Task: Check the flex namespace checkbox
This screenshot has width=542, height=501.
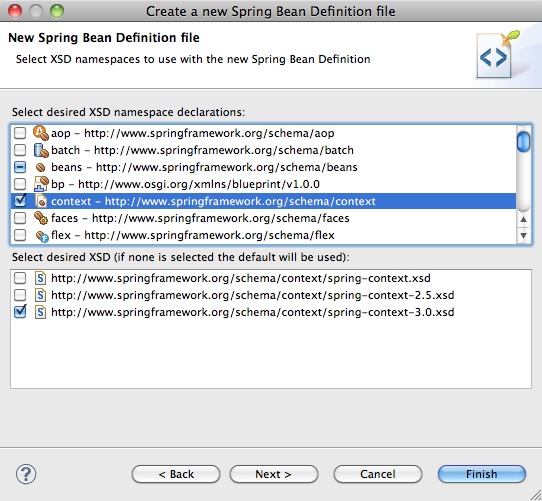Action: pos(20,235)
